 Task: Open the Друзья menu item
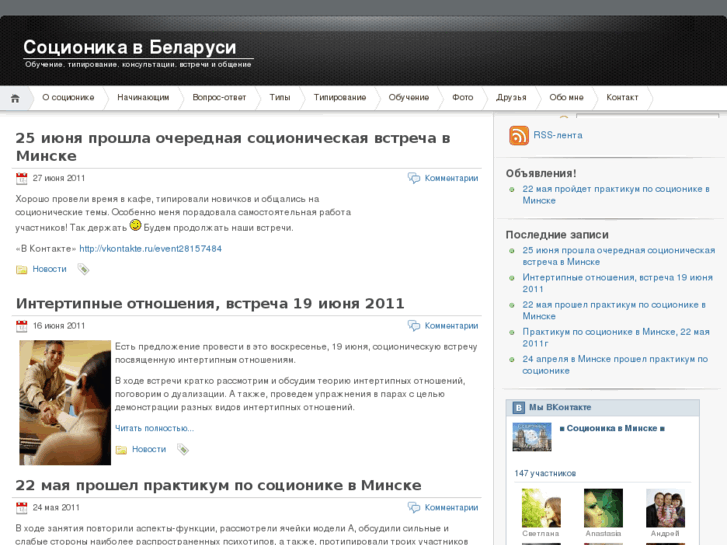511,97
